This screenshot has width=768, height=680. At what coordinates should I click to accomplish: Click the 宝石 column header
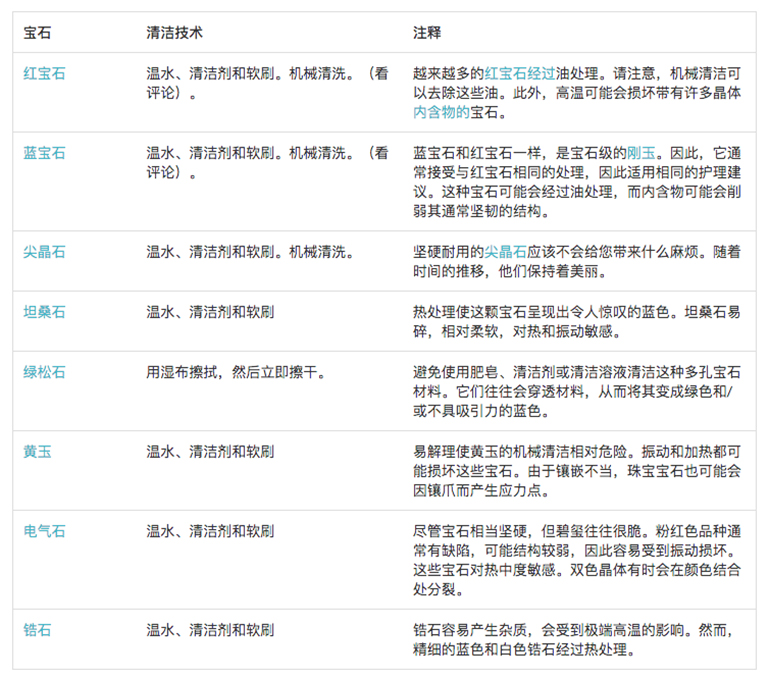coord(37,32)
